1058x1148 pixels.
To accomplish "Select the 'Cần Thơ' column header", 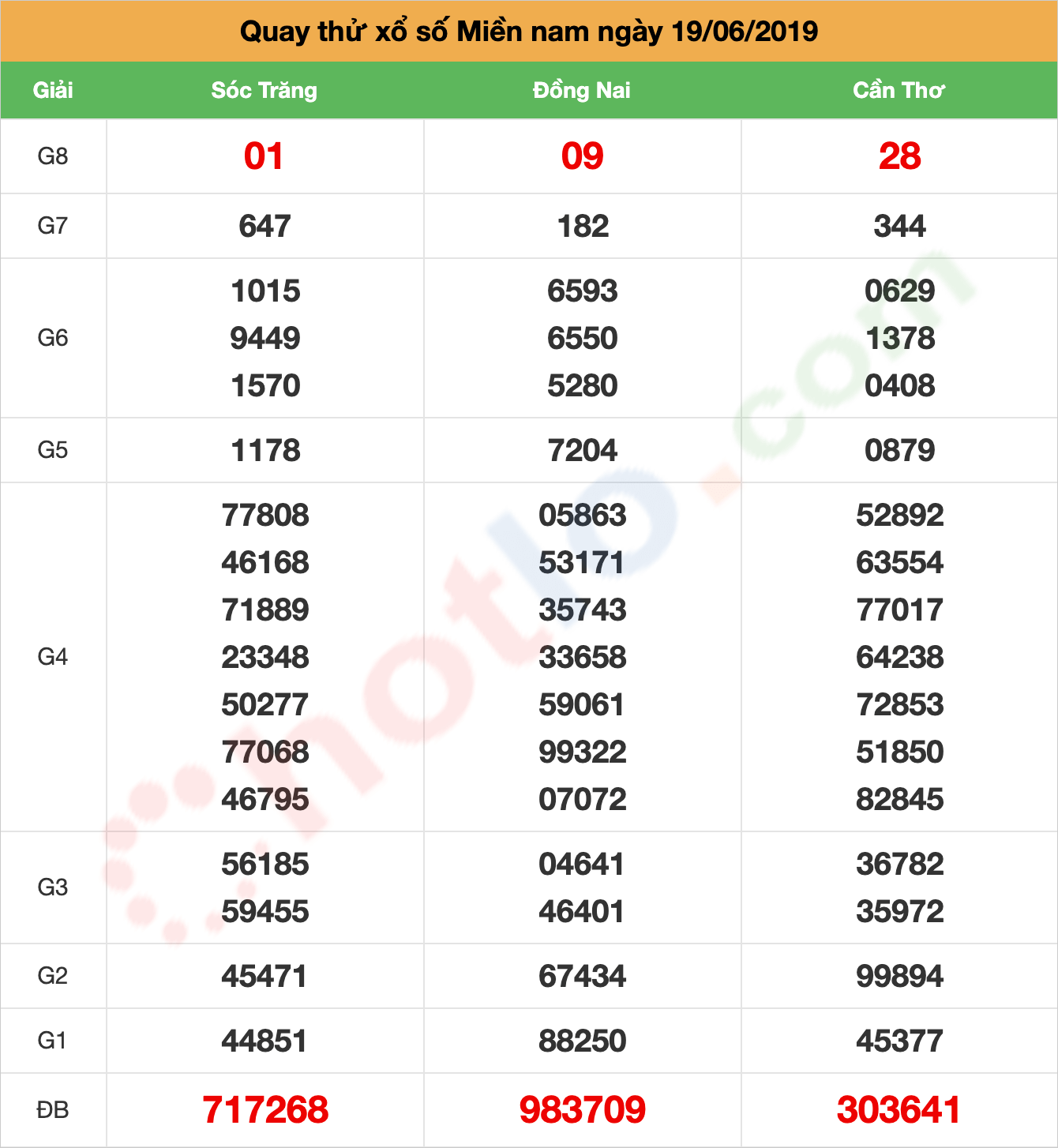I will (x=899, y=90).
